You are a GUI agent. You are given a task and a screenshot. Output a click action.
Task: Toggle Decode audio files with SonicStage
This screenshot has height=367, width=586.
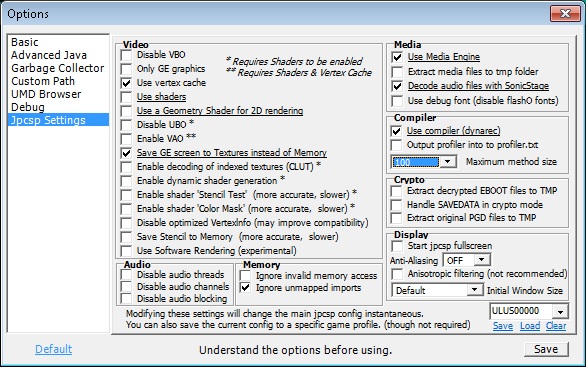(397, 86)
